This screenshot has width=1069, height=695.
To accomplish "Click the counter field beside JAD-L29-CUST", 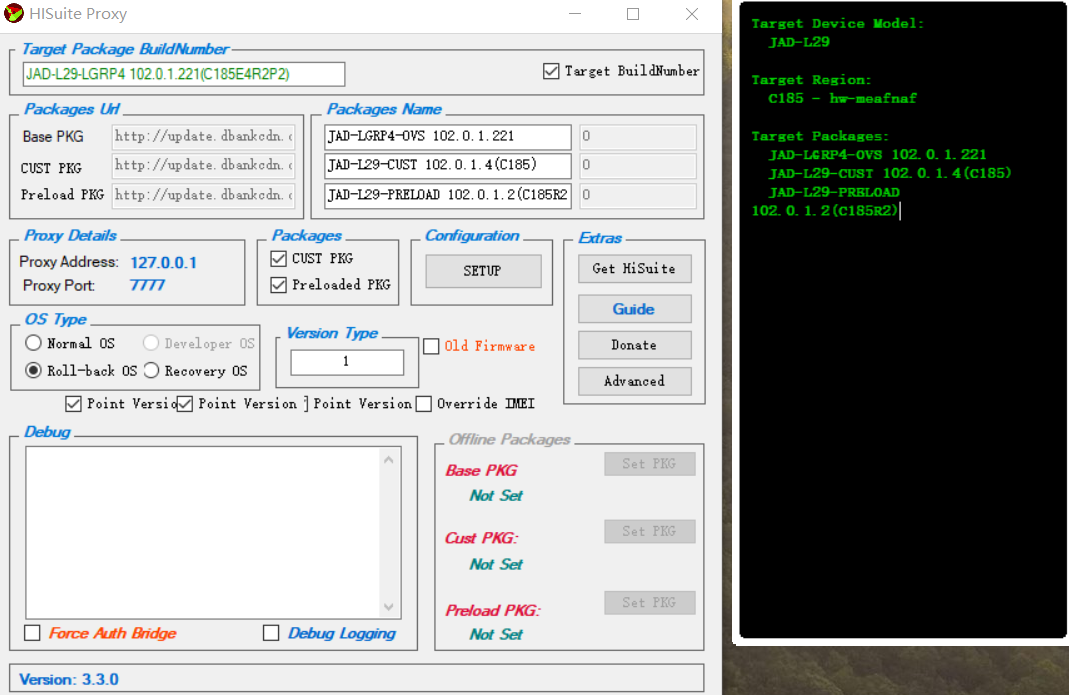I will point(638,165).
